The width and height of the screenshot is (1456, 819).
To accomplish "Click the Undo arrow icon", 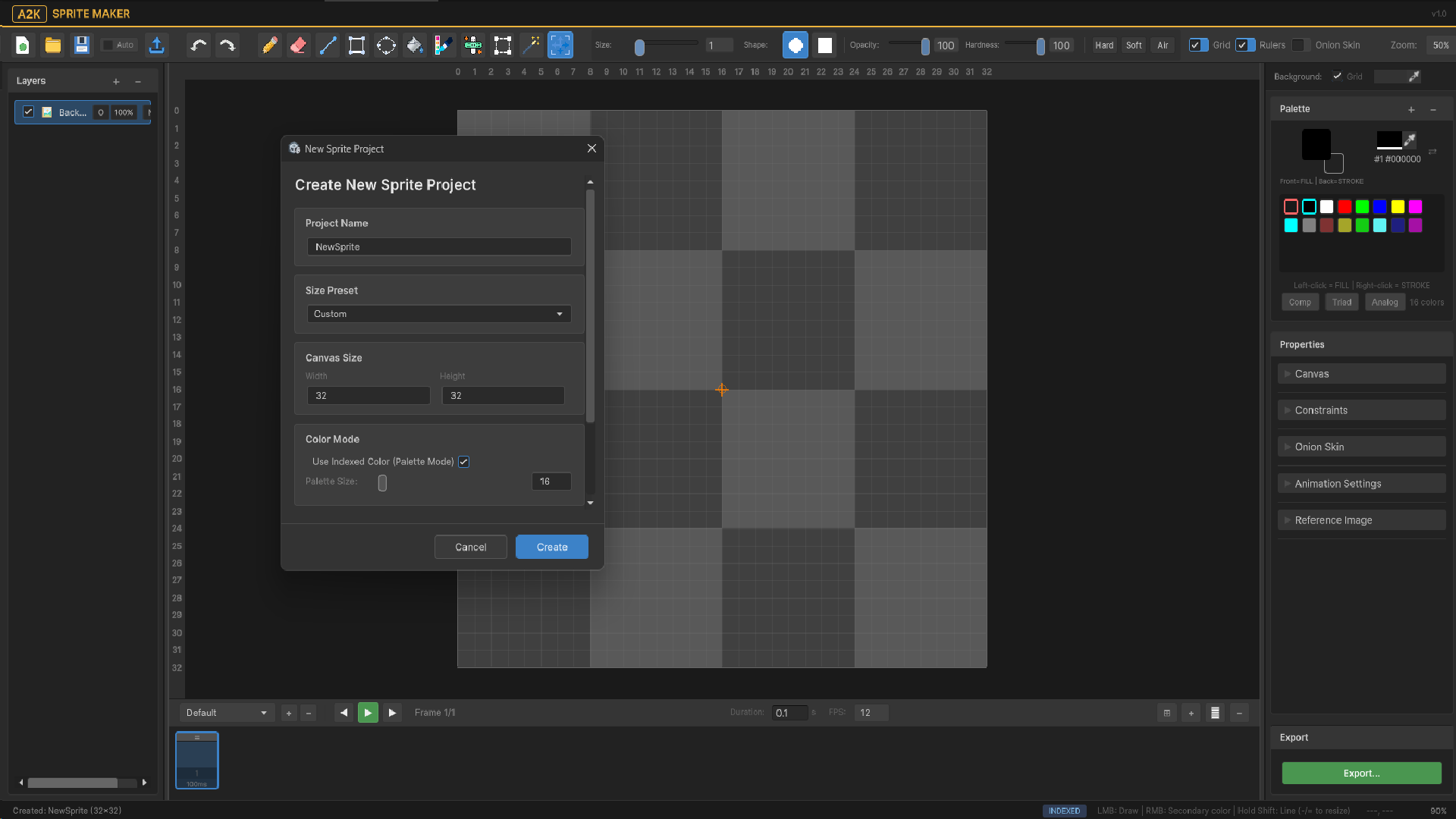I will 198,45.
